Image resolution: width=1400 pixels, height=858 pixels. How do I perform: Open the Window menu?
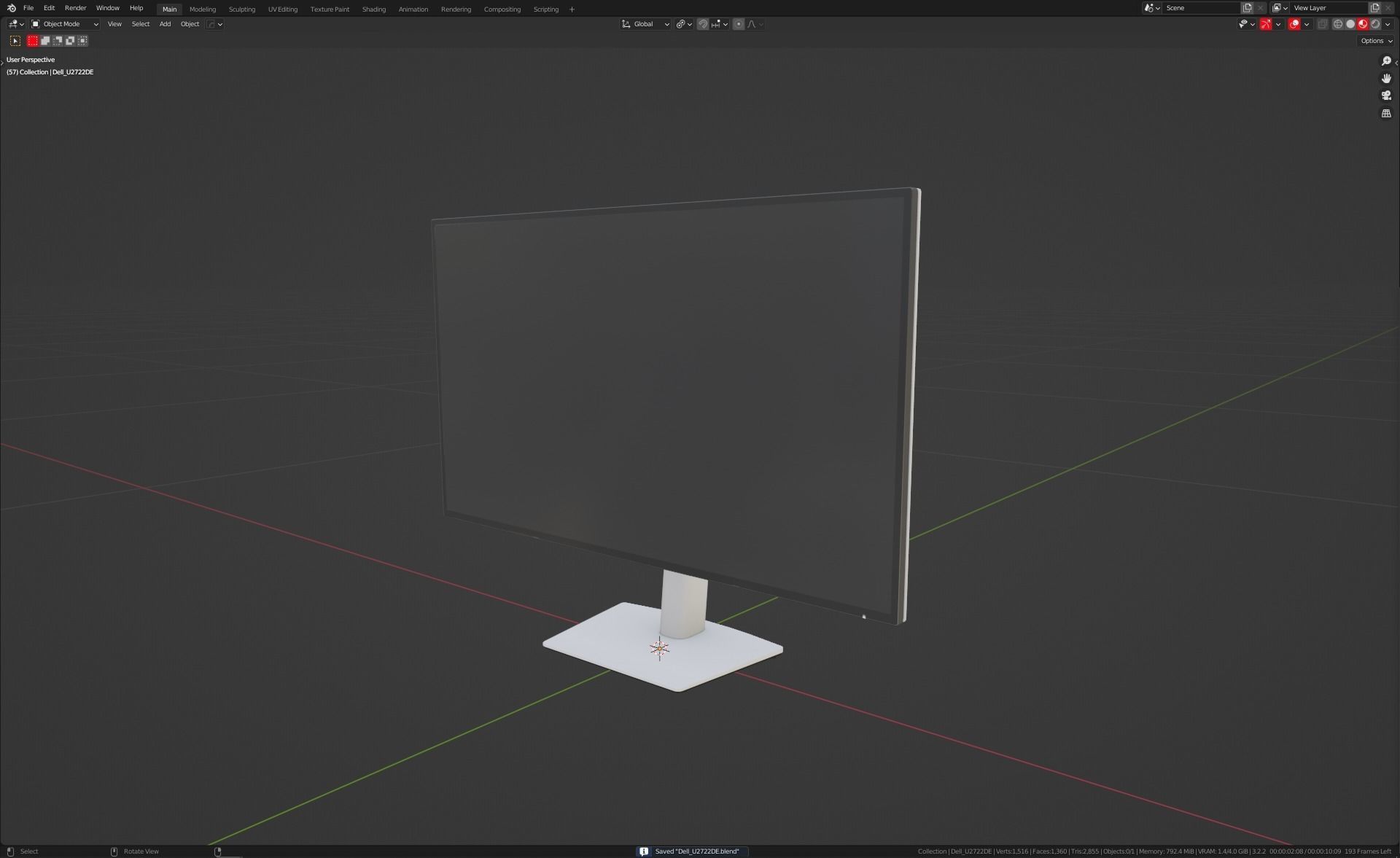(x=107, y=8)
